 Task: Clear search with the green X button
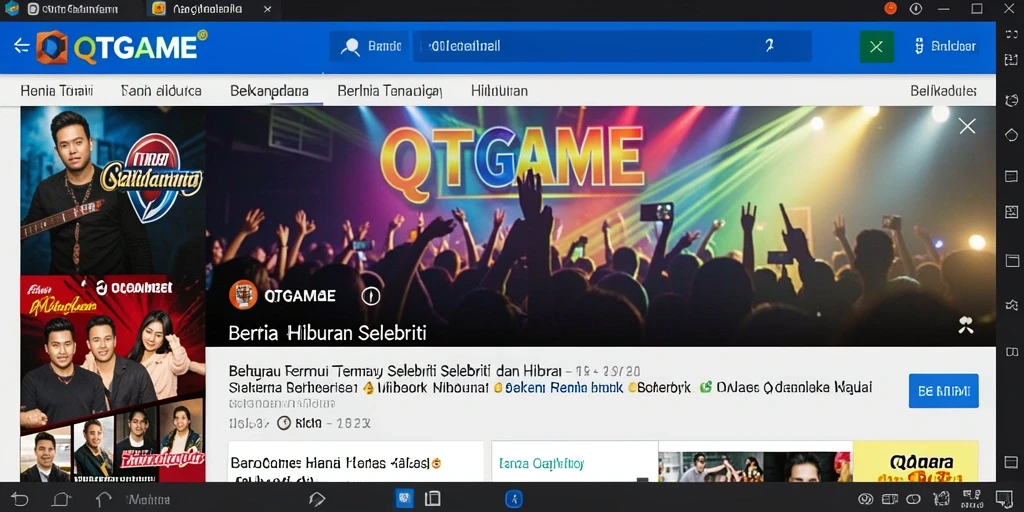[x=876, y=46]
